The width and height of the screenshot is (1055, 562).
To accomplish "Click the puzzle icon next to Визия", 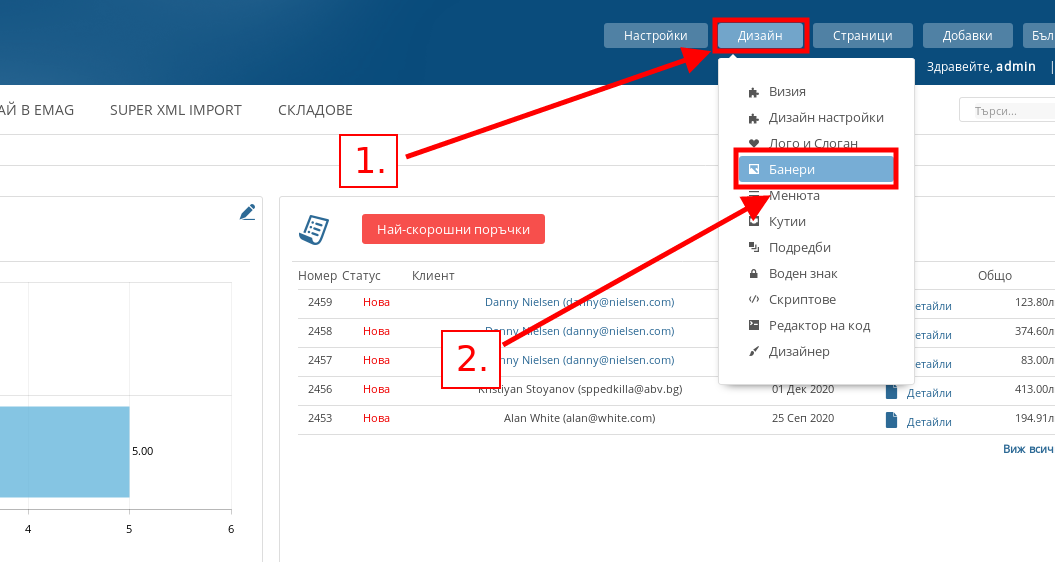I will point(754,92).
